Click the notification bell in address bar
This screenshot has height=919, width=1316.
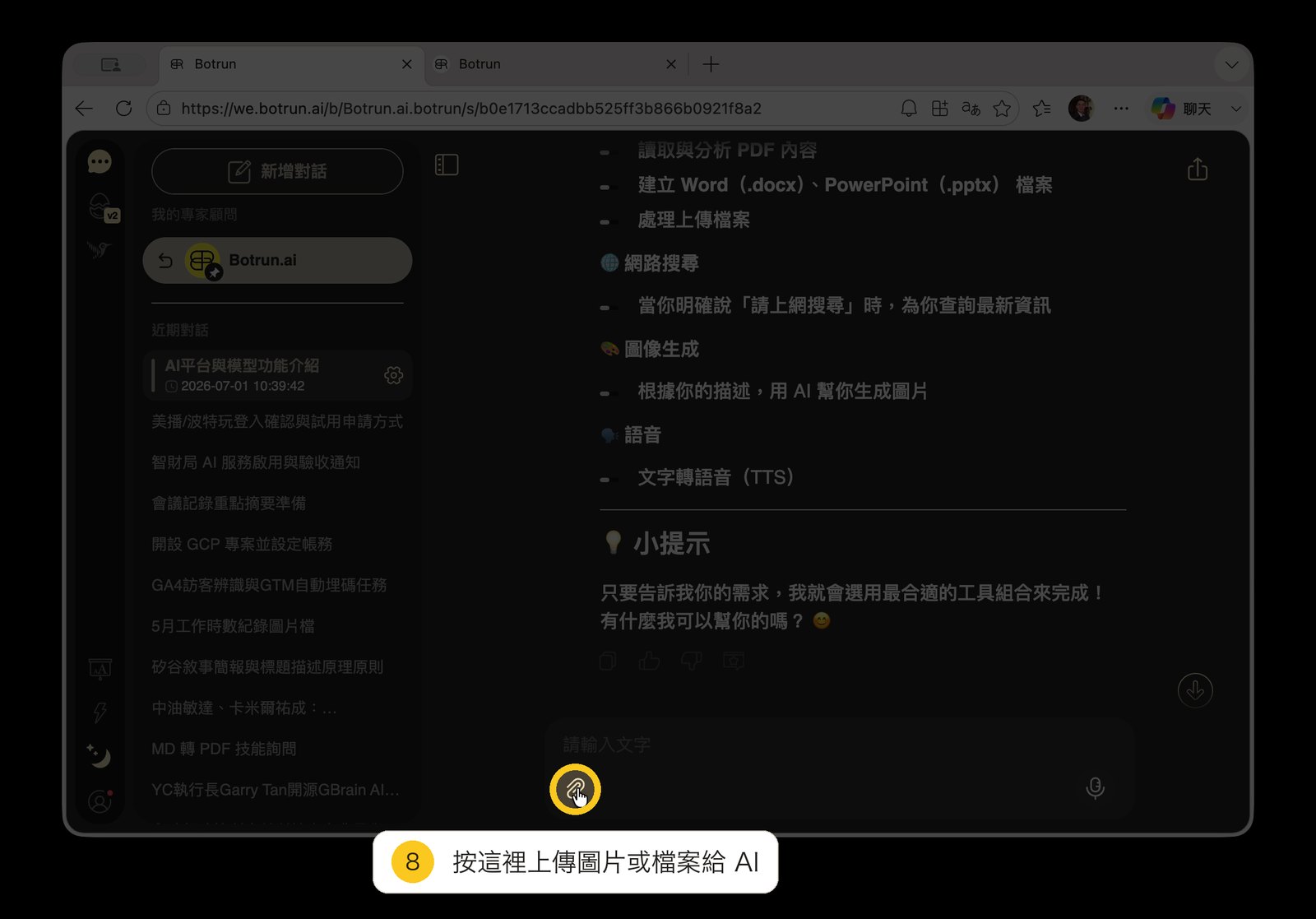coord(909,109)
